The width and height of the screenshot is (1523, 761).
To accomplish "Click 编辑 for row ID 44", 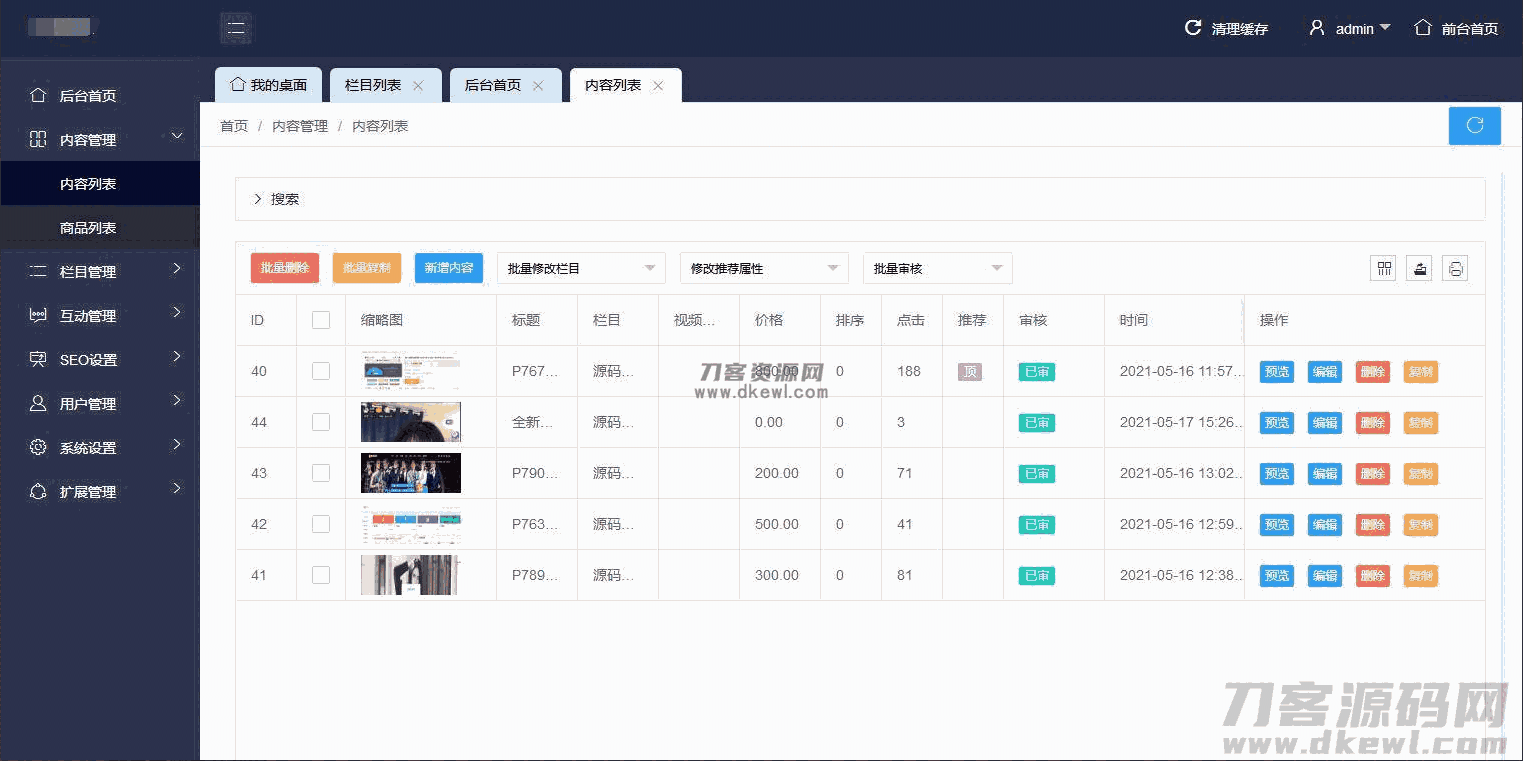I will (1325, 422).
